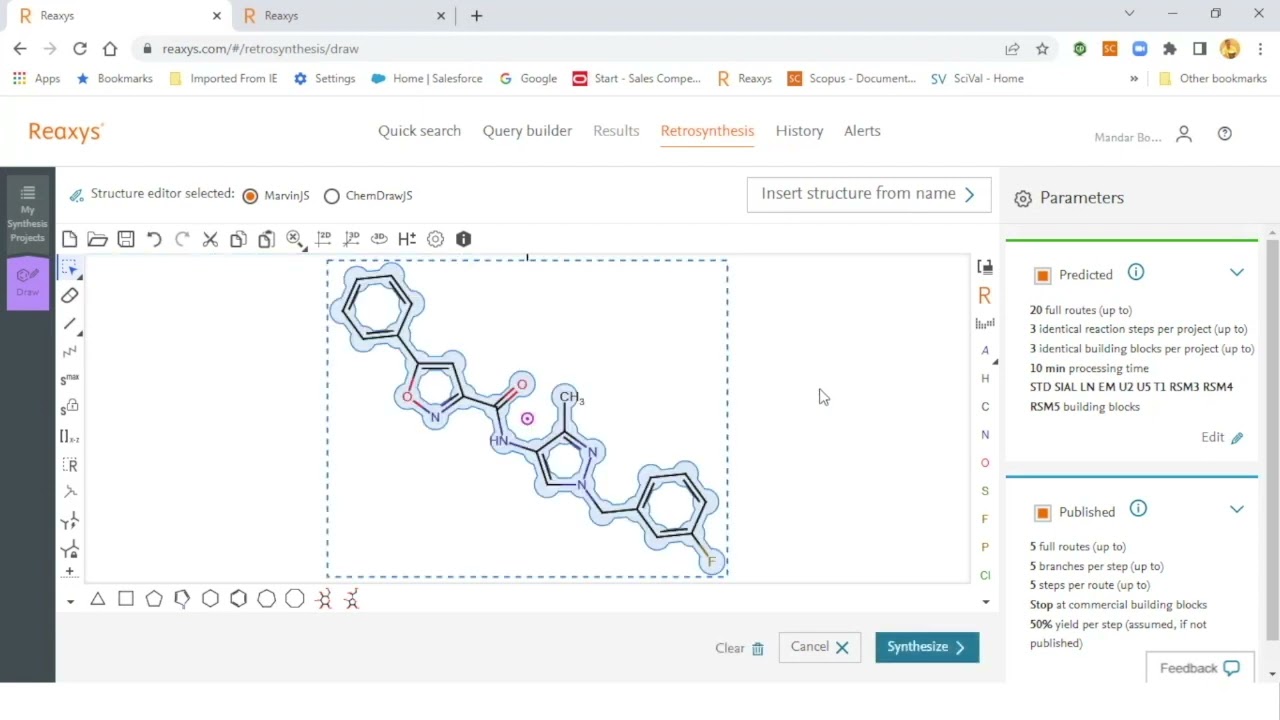
Task: Expand the template list arrow at bottom-left
Action: [70, 601]
